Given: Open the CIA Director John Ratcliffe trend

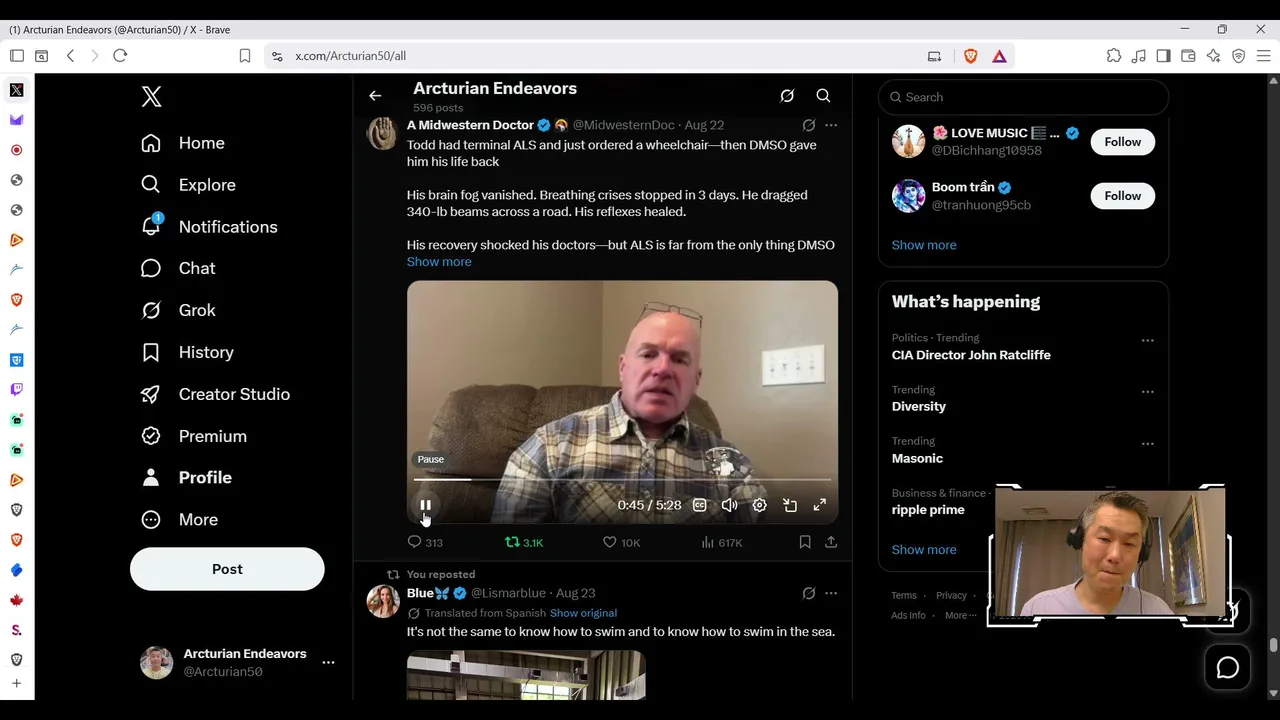Looking at the screenshot, I should [971, 355].
